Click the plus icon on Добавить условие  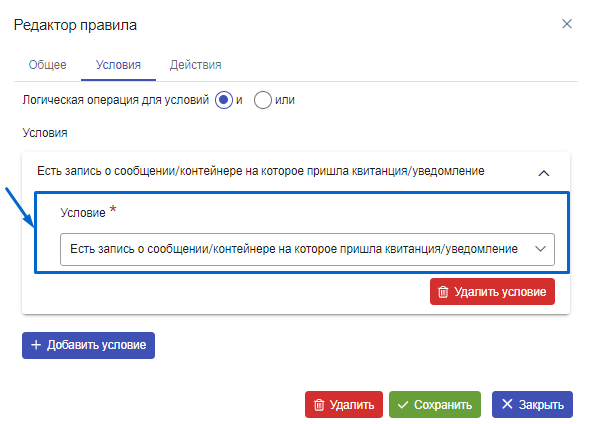coord(36,345)
